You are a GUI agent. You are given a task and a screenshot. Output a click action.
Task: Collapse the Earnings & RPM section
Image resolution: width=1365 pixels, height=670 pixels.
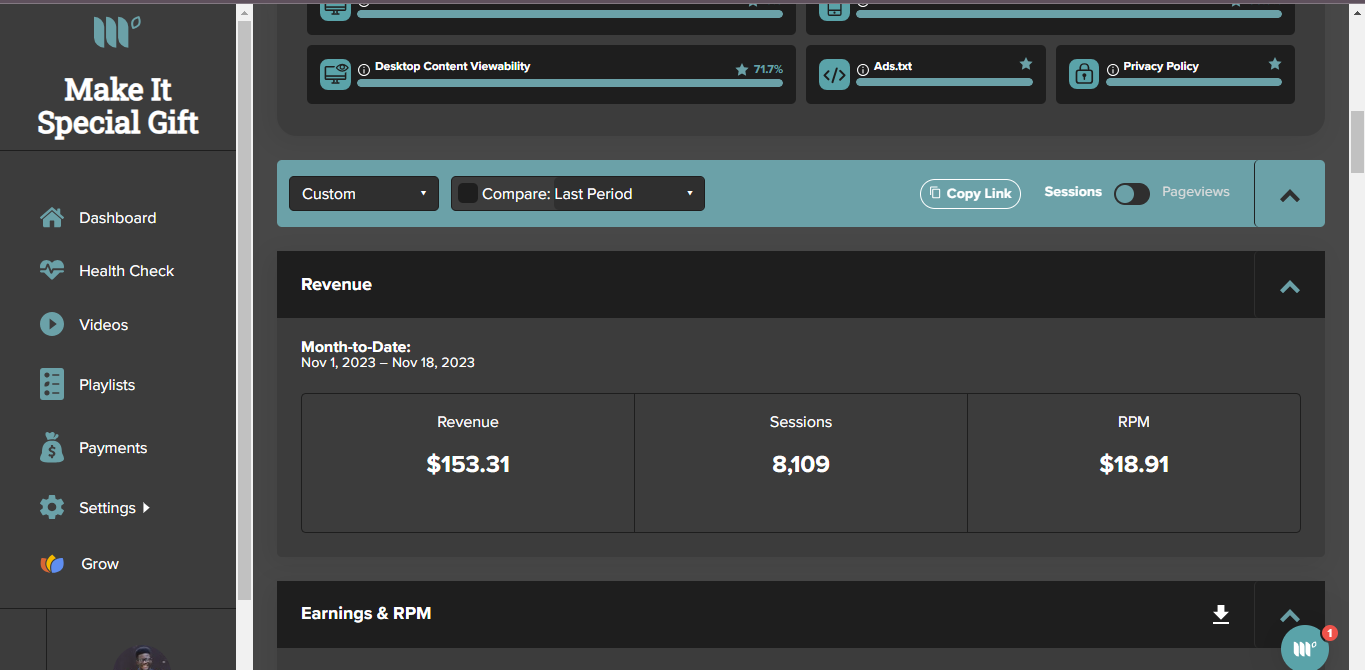tap(1290, 615)
